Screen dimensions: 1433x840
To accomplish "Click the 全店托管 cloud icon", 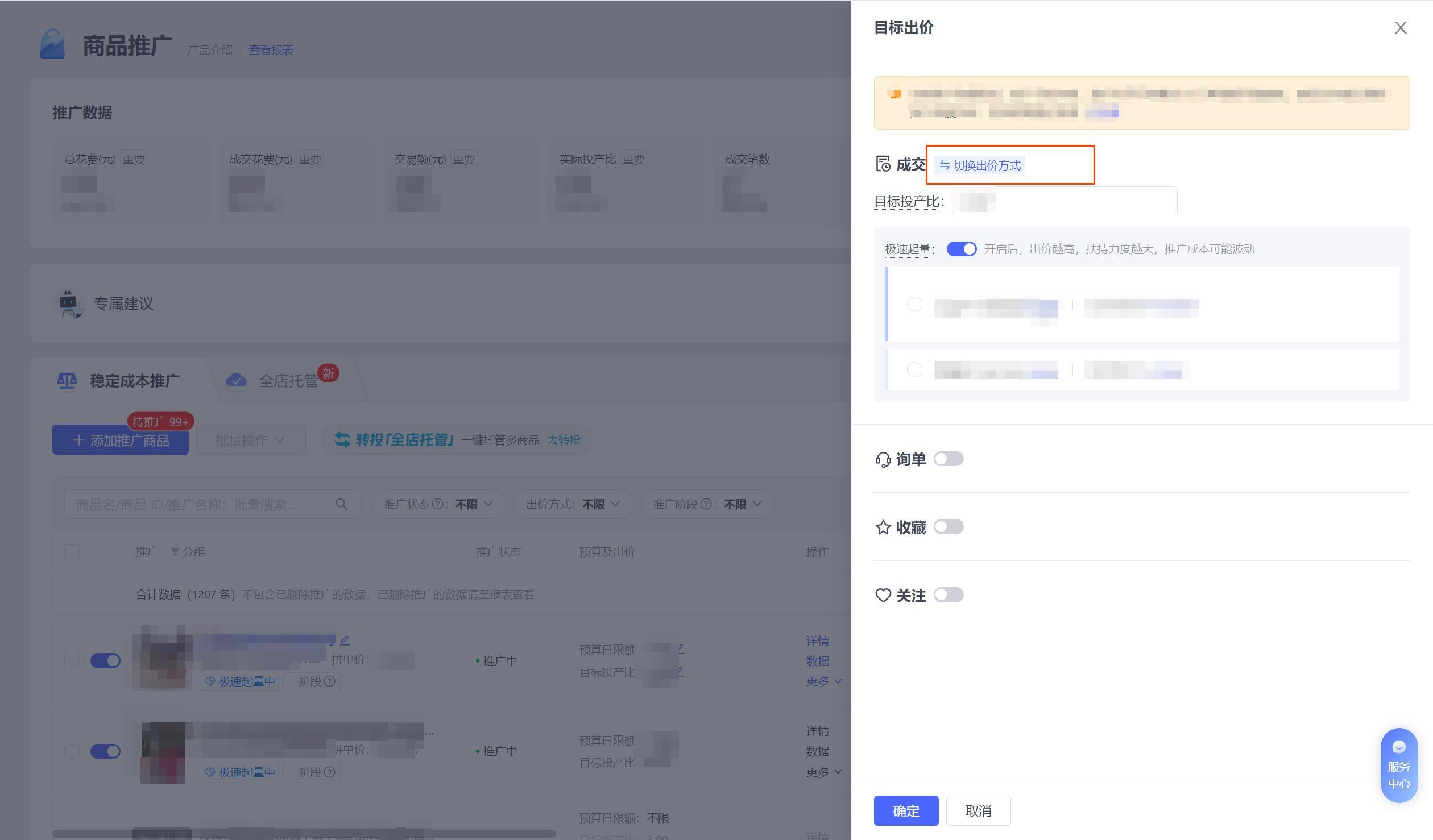I will coord(236,381).
